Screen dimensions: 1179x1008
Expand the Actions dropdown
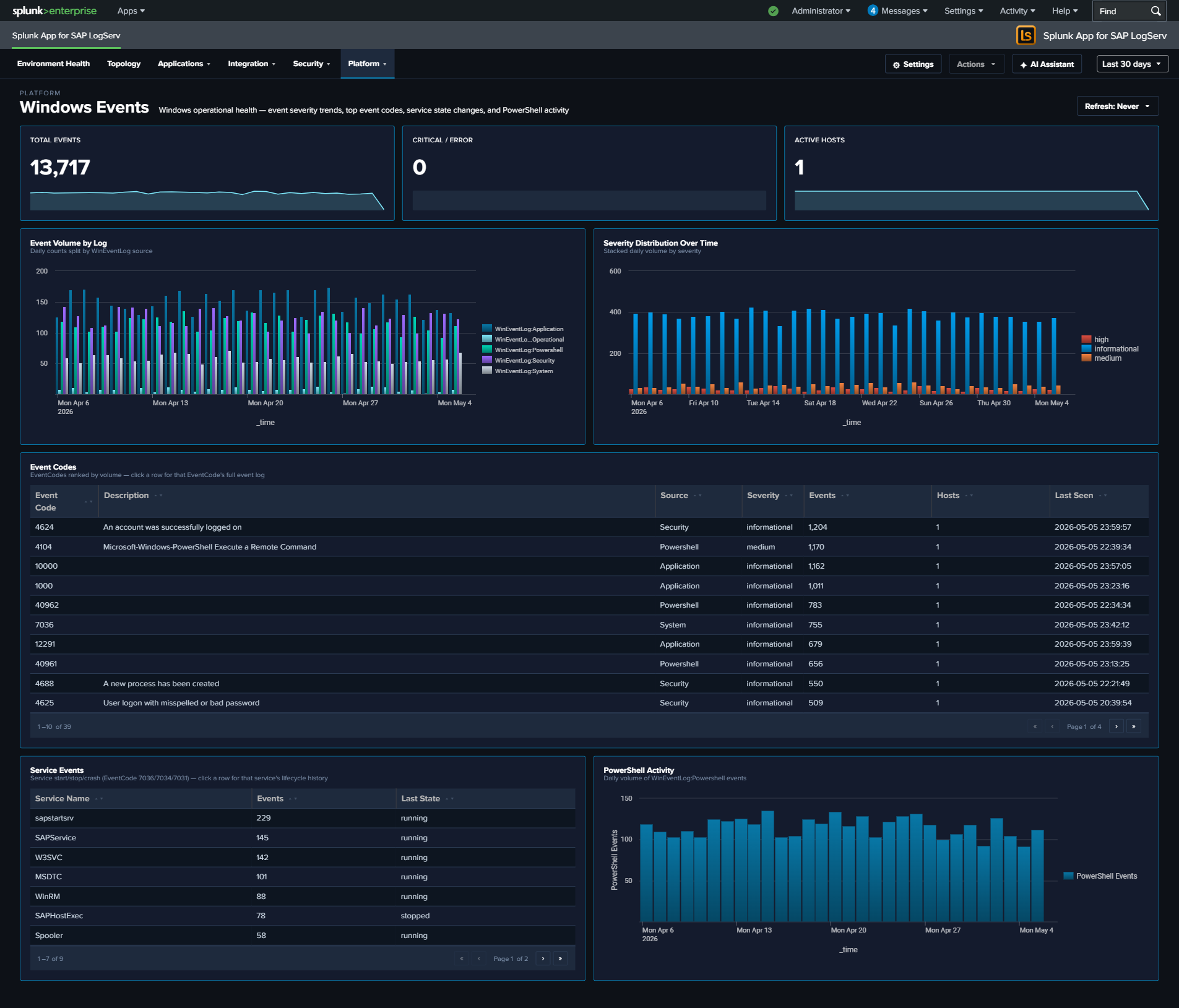(x=976, y=64)
